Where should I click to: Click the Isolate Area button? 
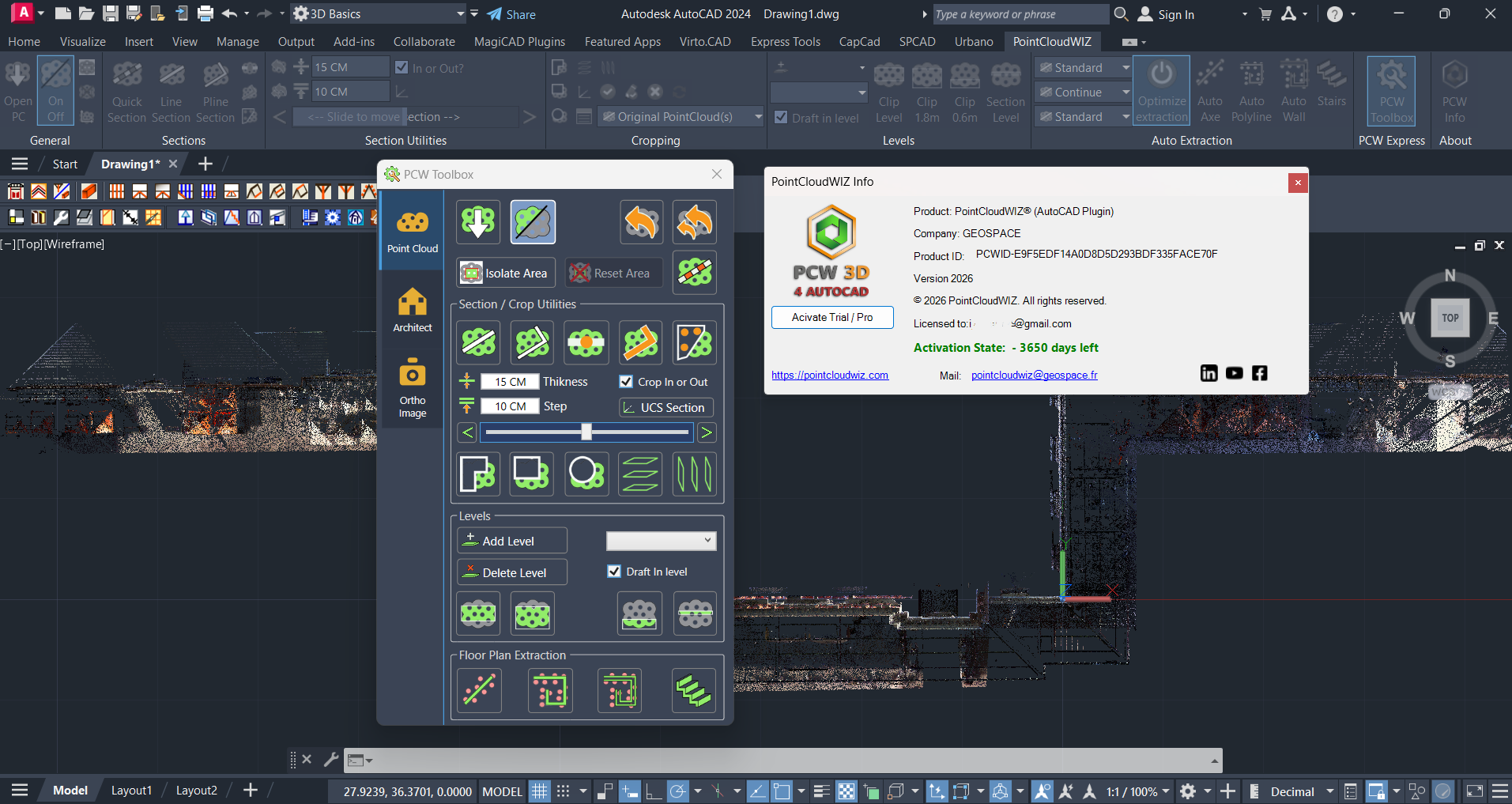coord(506,273)
